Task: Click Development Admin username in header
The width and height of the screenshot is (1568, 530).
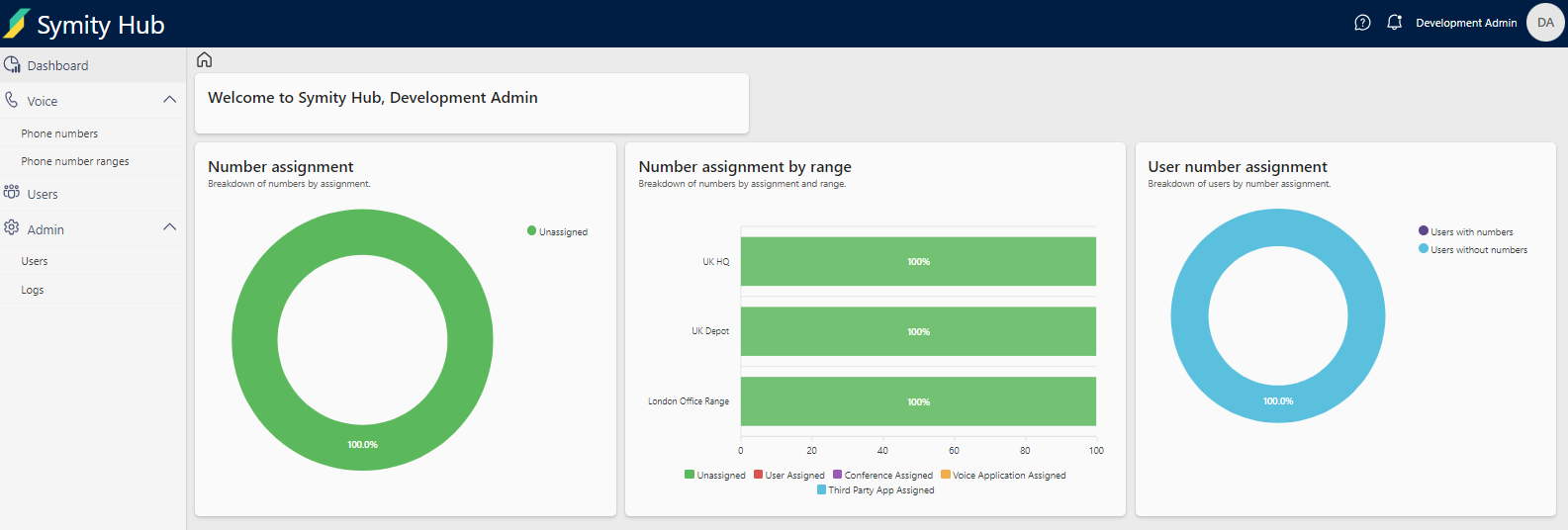Action: point(1465,23)
